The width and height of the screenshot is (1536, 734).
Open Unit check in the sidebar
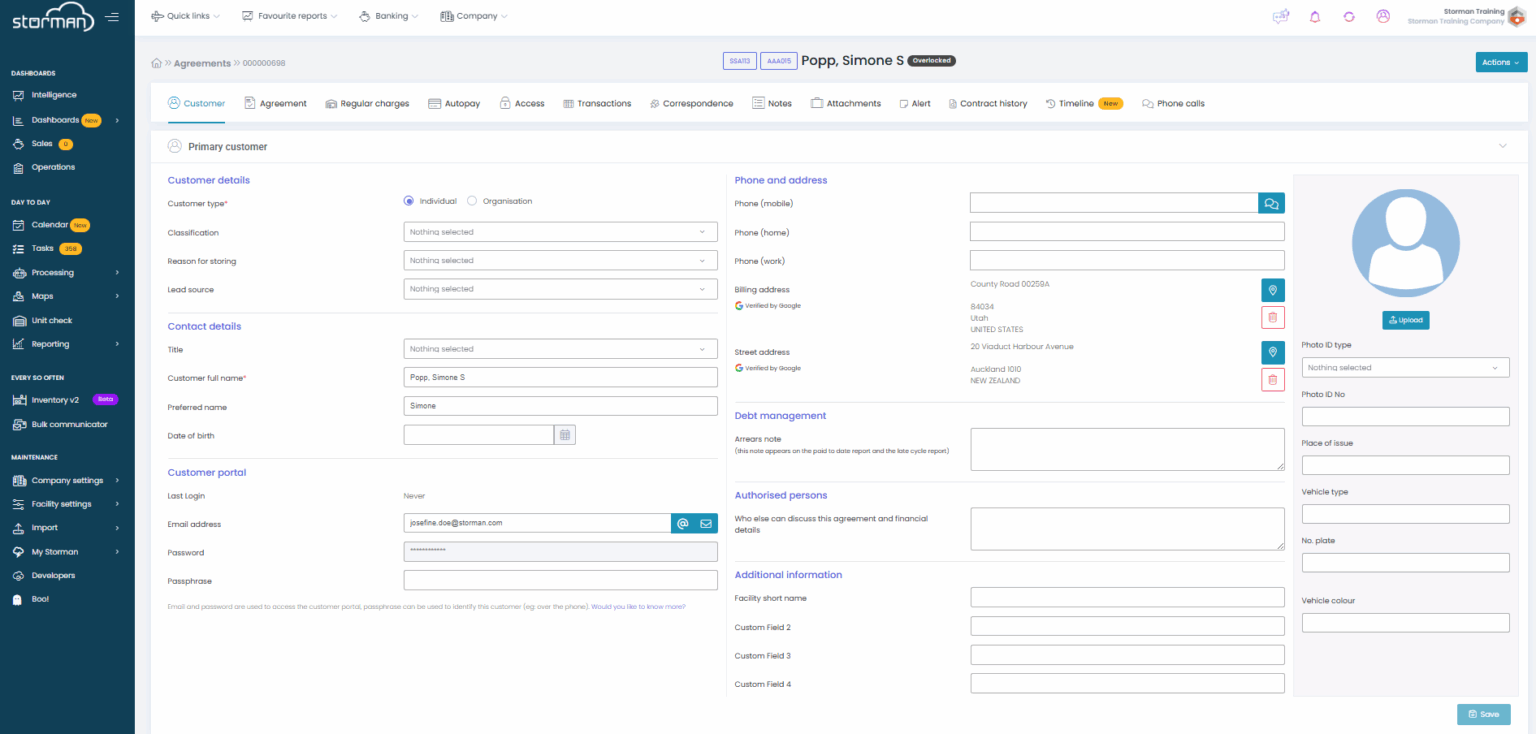52,320
